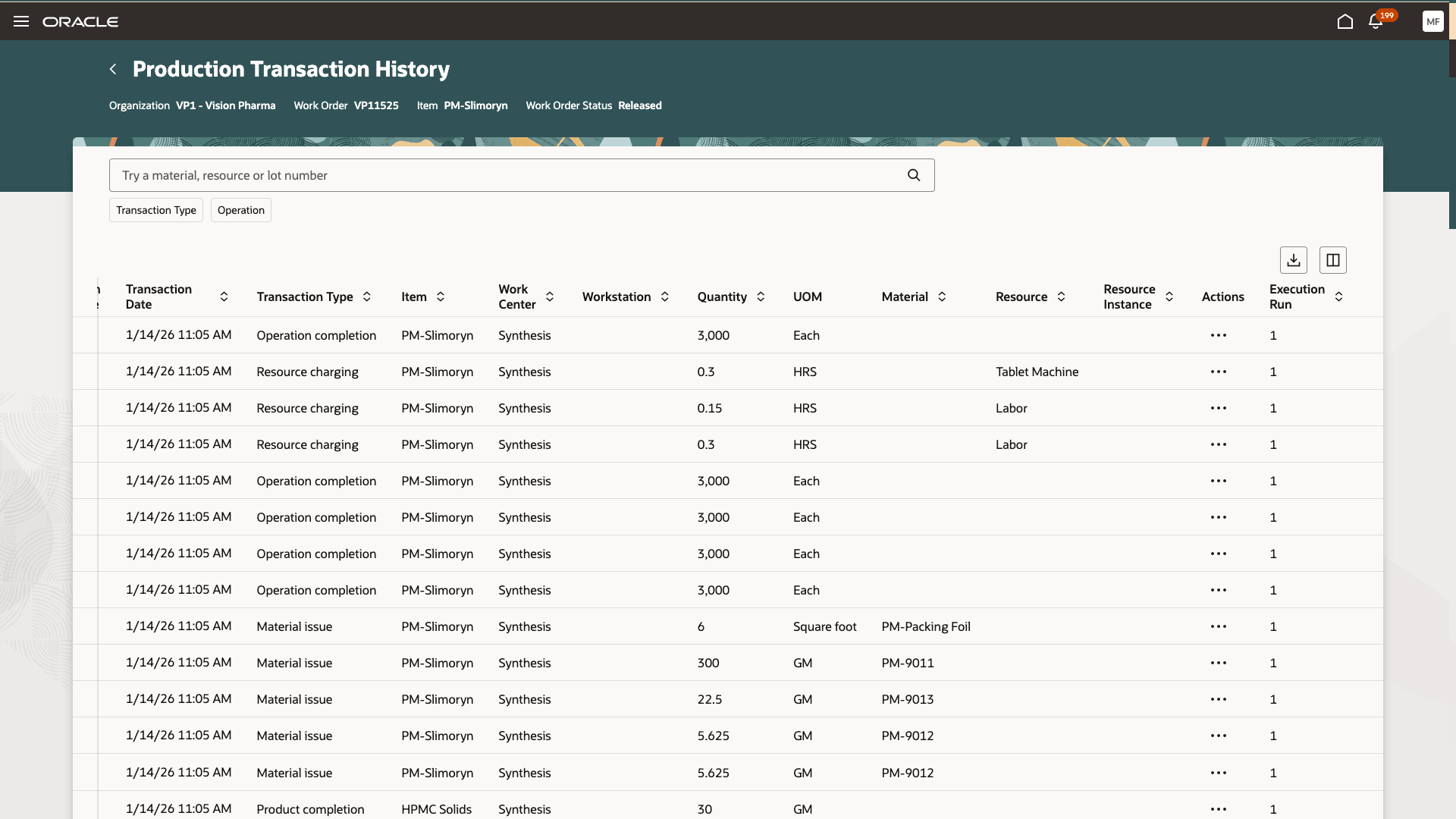
Task: Open the manage columns panel
Action: click(1332, 259)
